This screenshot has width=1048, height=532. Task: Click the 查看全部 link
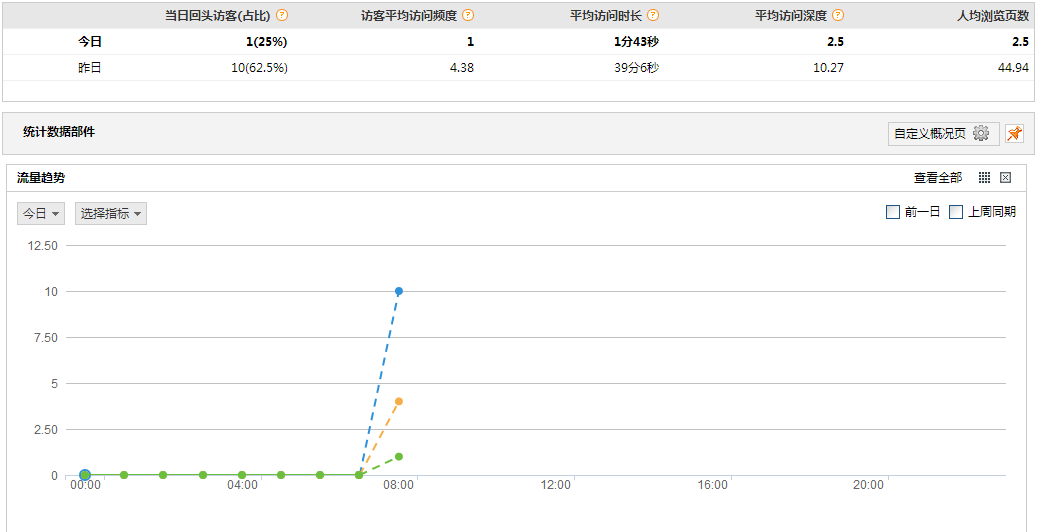click(x=938, y=177)
